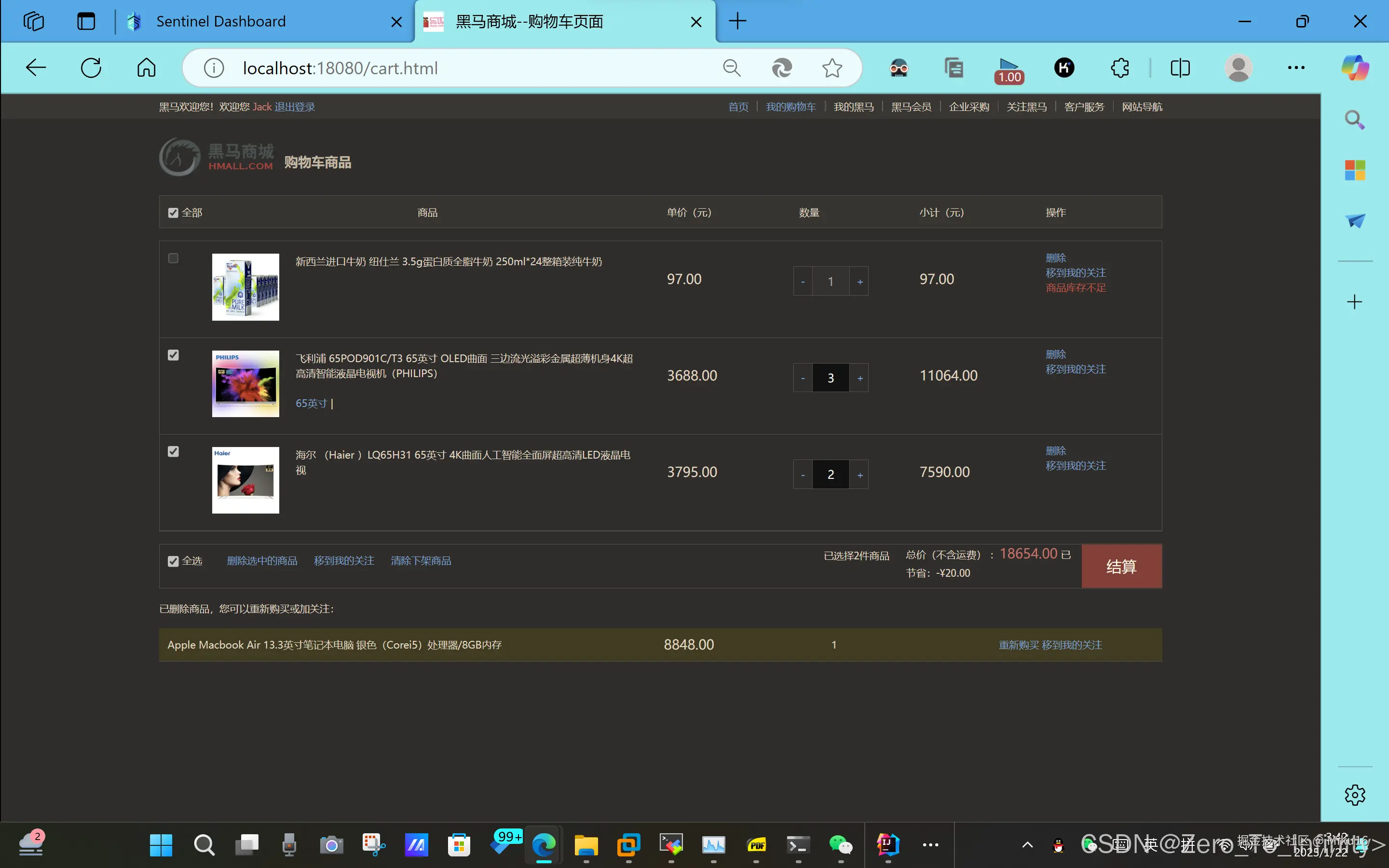This screenshot has height=868, width=1389.
Task: Open browser settings and more menu
Action: click(x=1296, y=68)
